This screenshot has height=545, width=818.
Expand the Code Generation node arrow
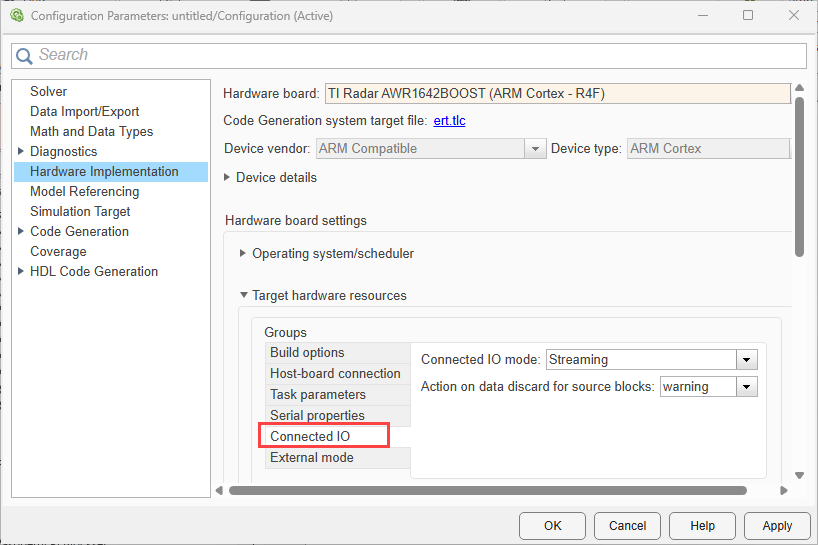(x=21, y=231)
